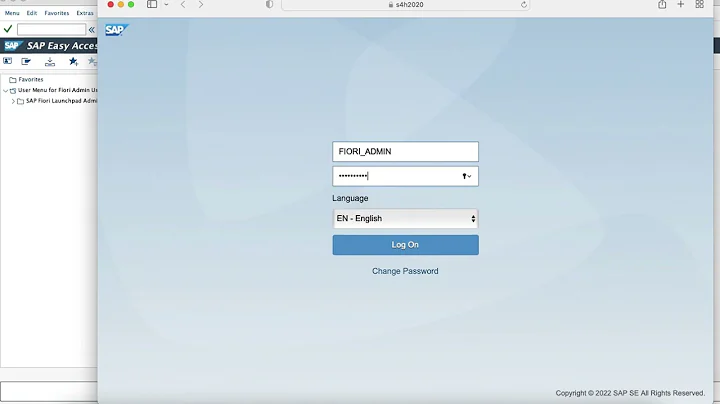Open the Safari privacy shield icon
Viewport: 720px width, 404px height.
pos(269,4)
